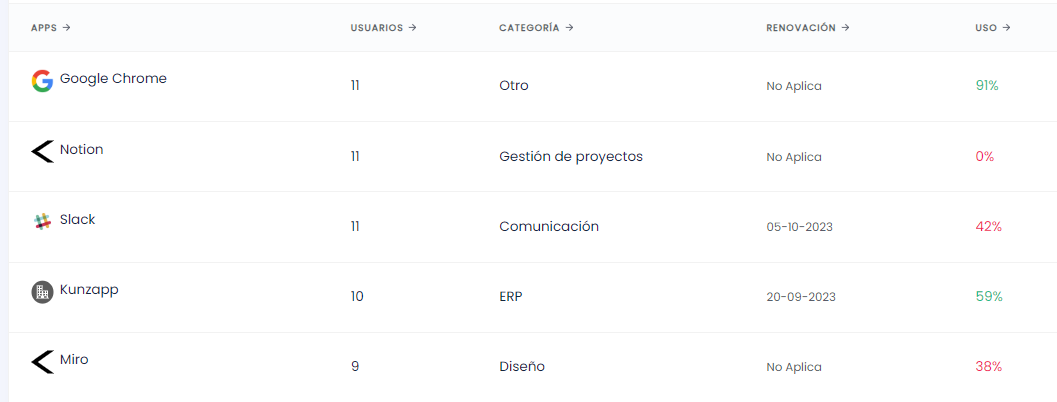Open the Notion app entry
Image resolution: width=1057 pixels, height=402 pixels.
click(x=82, y=149)
